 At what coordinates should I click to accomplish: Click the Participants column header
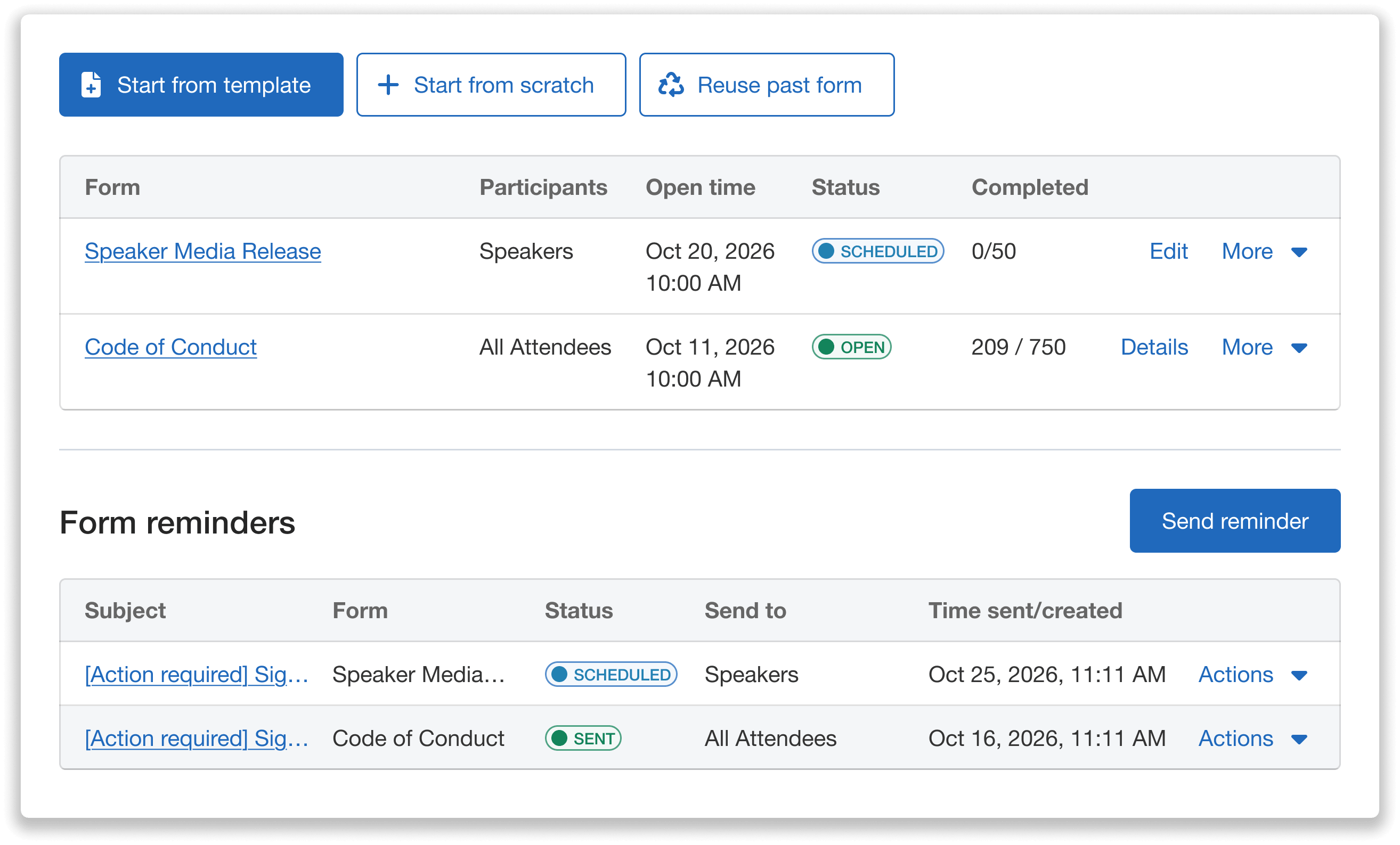[x=544, y=187]
